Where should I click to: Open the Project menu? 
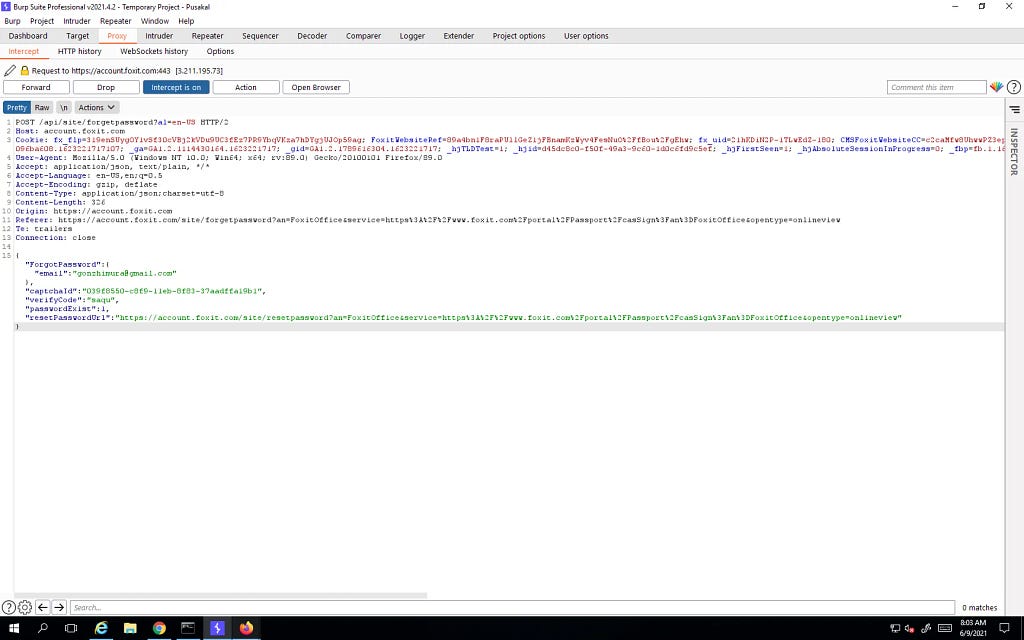(42, 21)
